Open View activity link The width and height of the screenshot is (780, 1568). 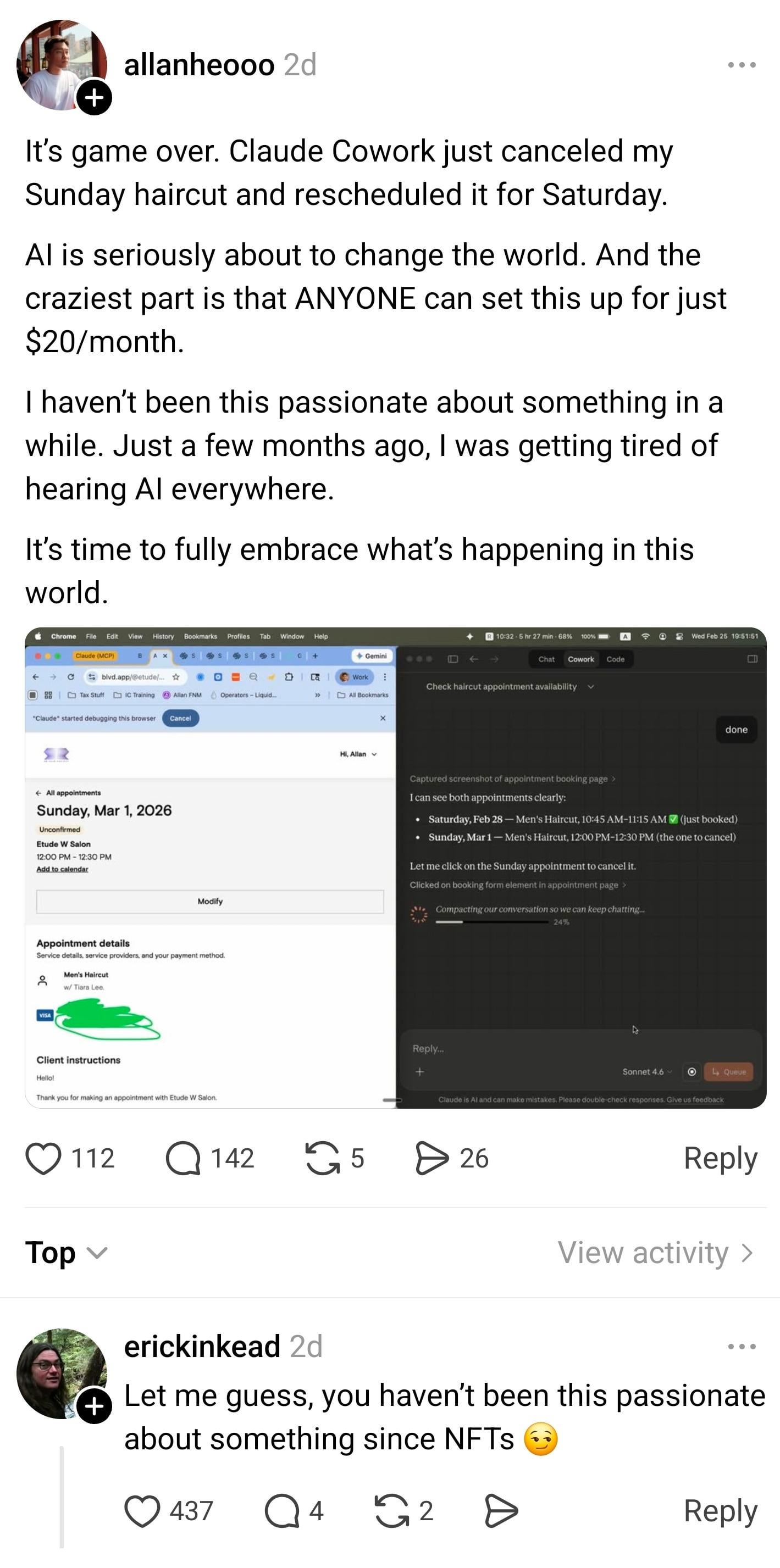point(656,1253)
